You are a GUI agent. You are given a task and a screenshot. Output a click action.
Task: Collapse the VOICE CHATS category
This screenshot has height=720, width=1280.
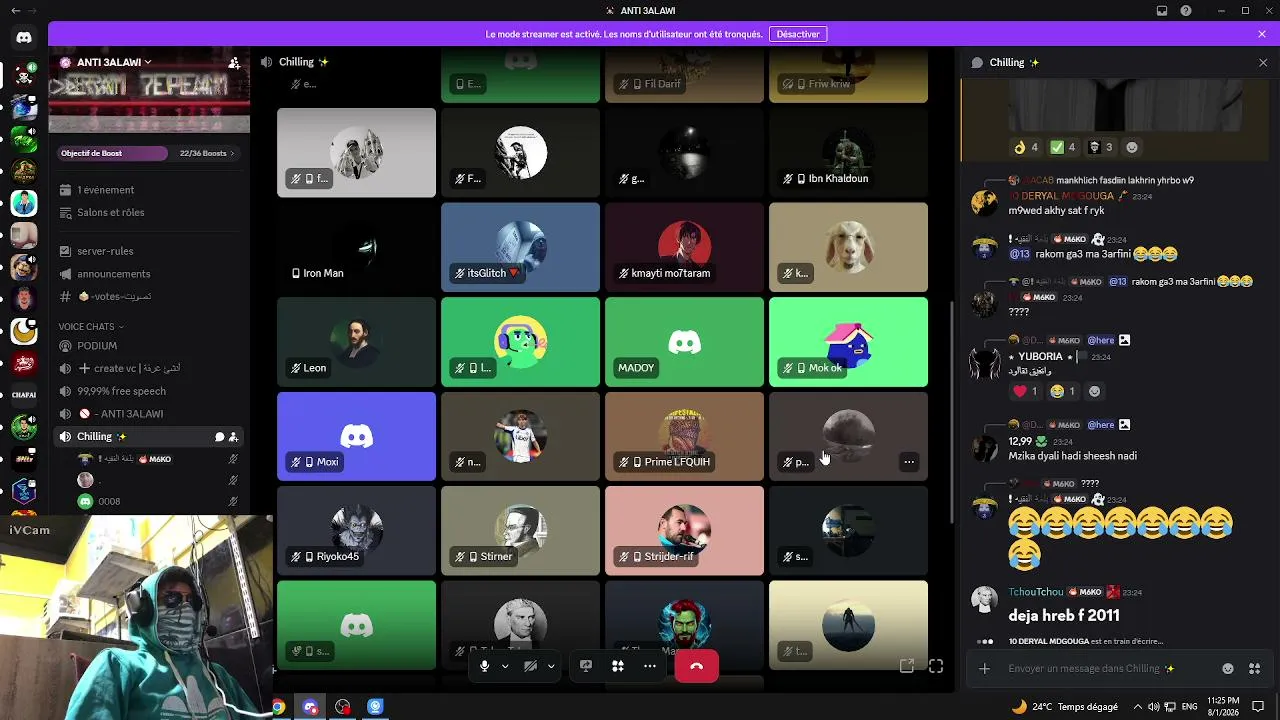pos(91,327)
